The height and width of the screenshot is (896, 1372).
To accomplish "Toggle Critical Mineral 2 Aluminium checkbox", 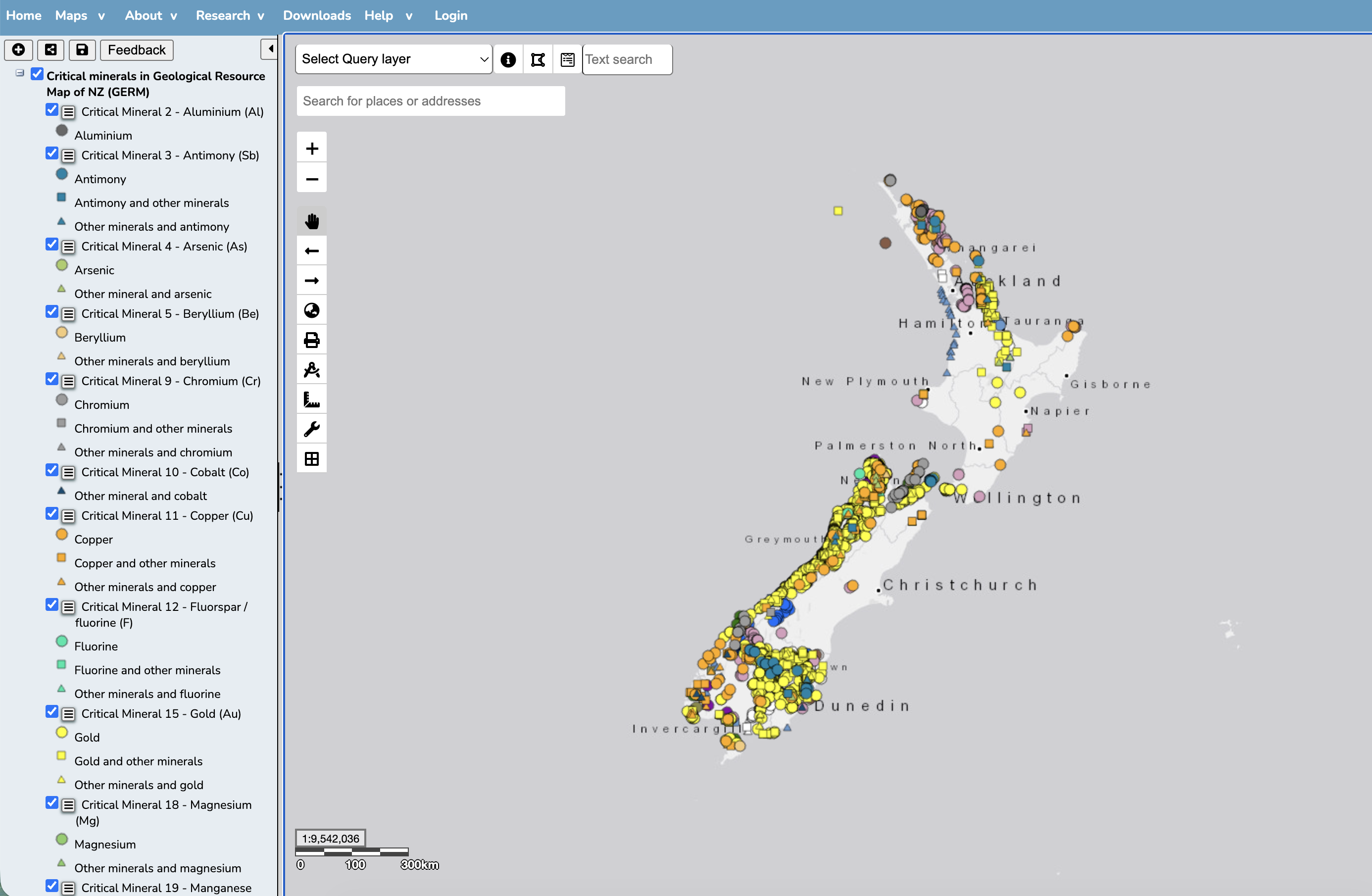I will point(52,109).
